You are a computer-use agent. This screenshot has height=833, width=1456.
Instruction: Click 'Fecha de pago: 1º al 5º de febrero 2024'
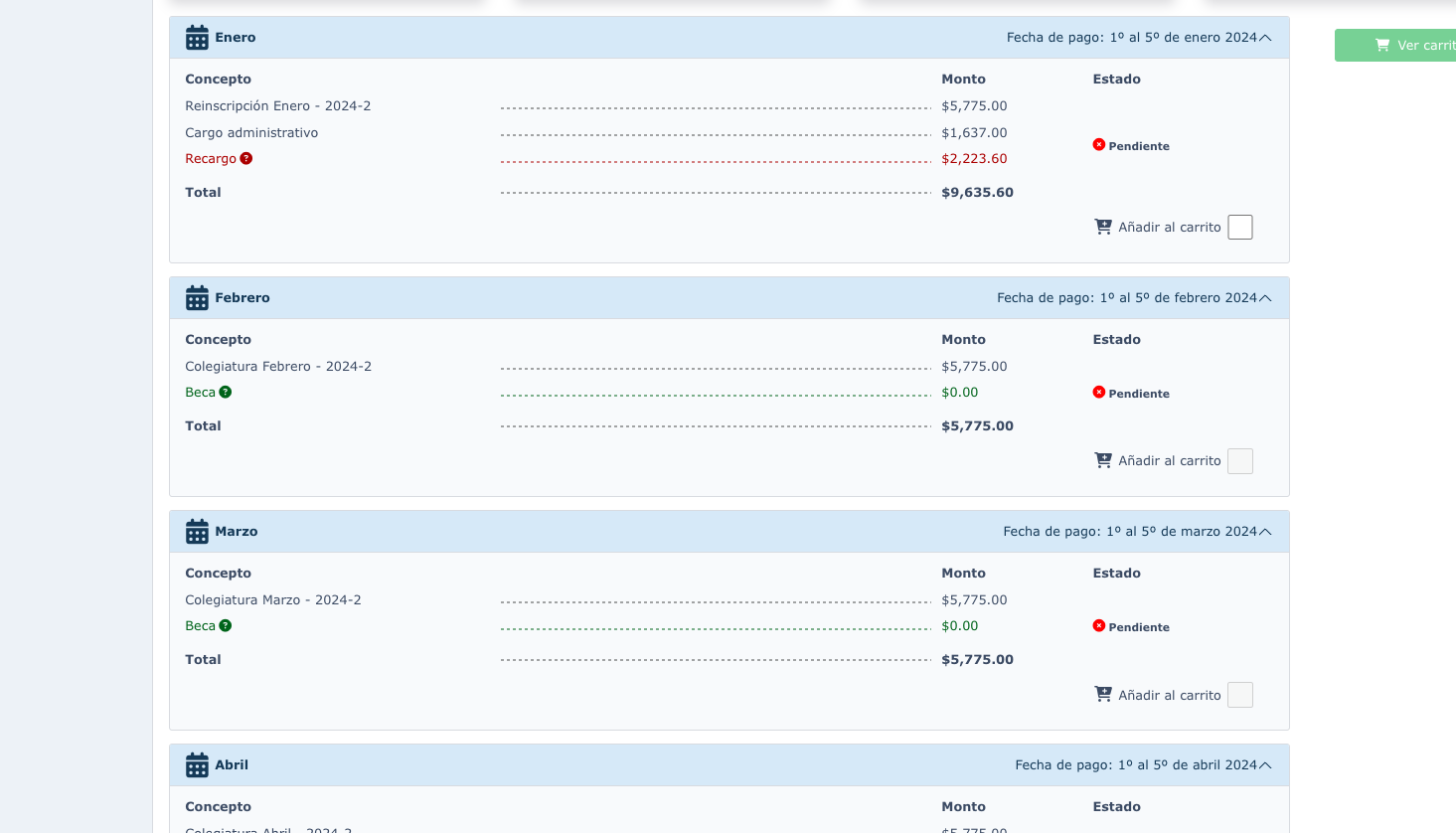[x=1127, y=298]
